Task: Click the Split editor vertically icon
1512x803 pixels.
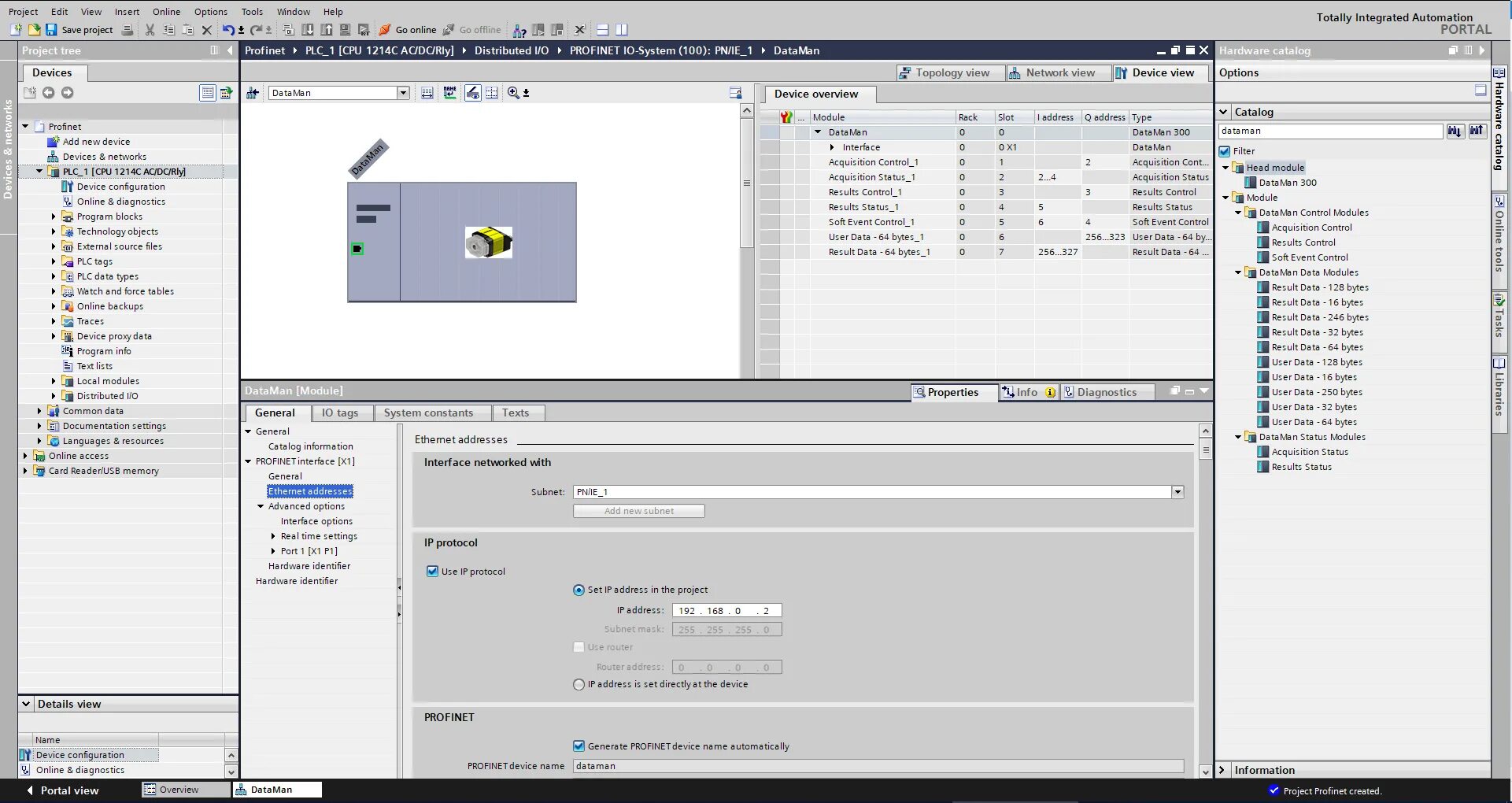Action: [x=622, y=30]
